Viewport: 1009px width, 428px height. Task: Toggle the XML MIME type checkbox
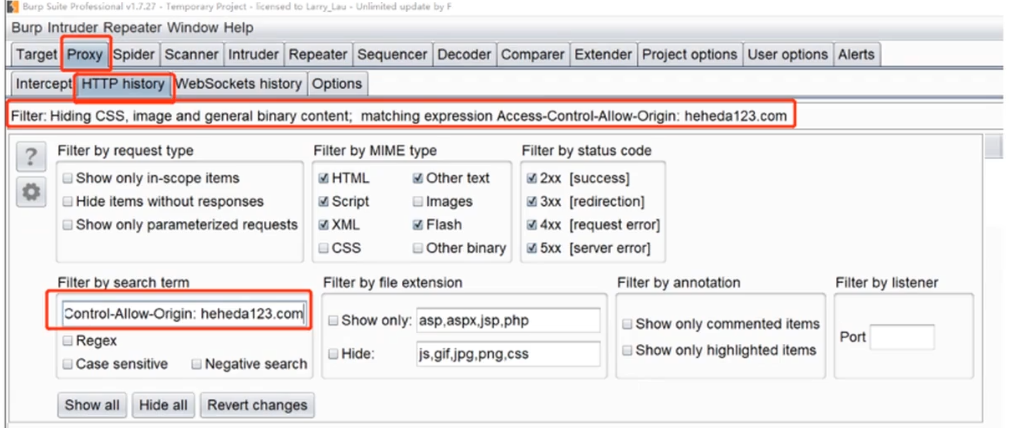[x=324, y=225]
